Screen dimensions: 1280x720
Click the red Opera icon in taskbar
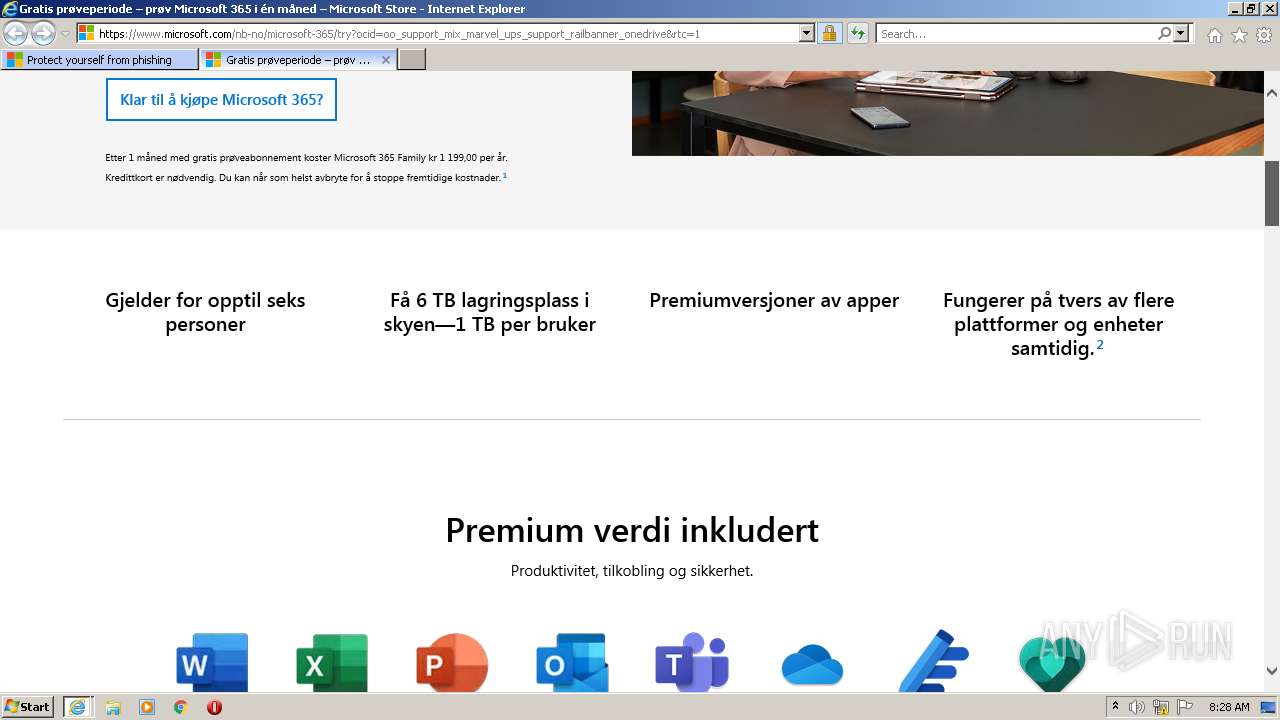click(214, 707)
